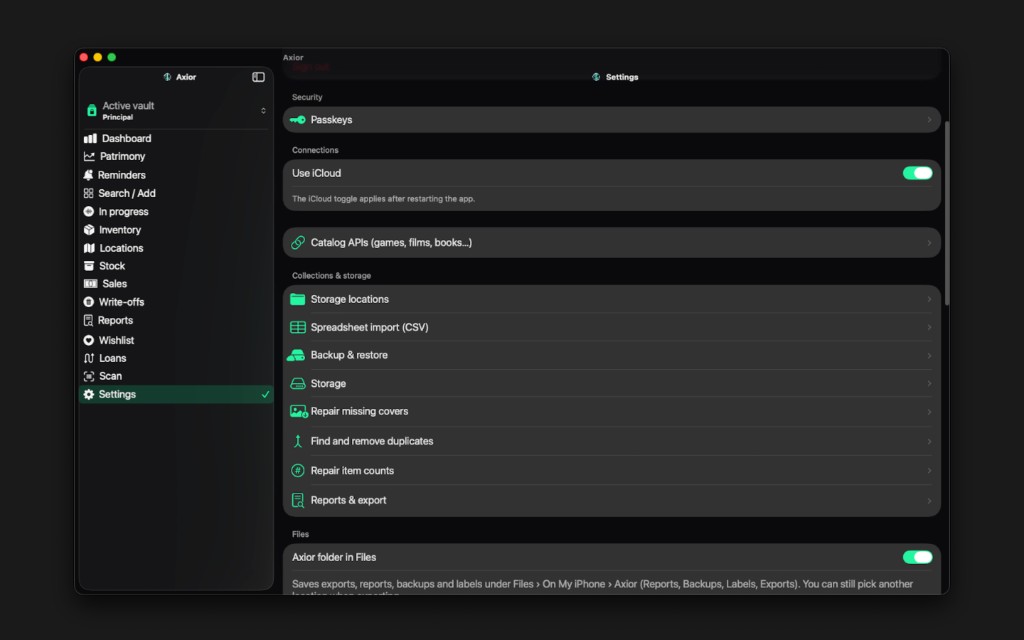Screen dimensions: 1024x640
Task: Open Reports & export via its chevron
Action: [x=929, y=501]
